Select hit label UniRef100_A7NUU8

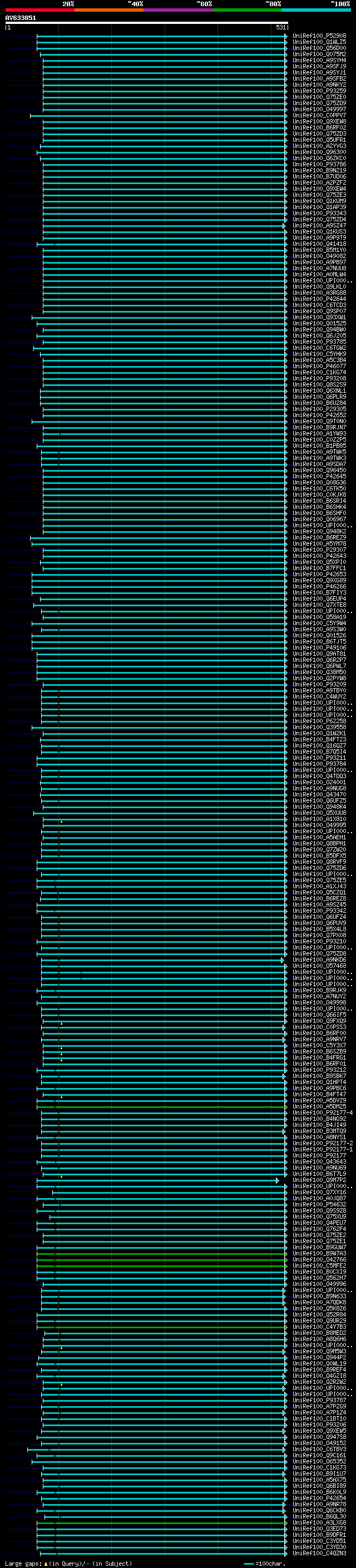coord(319,269)
